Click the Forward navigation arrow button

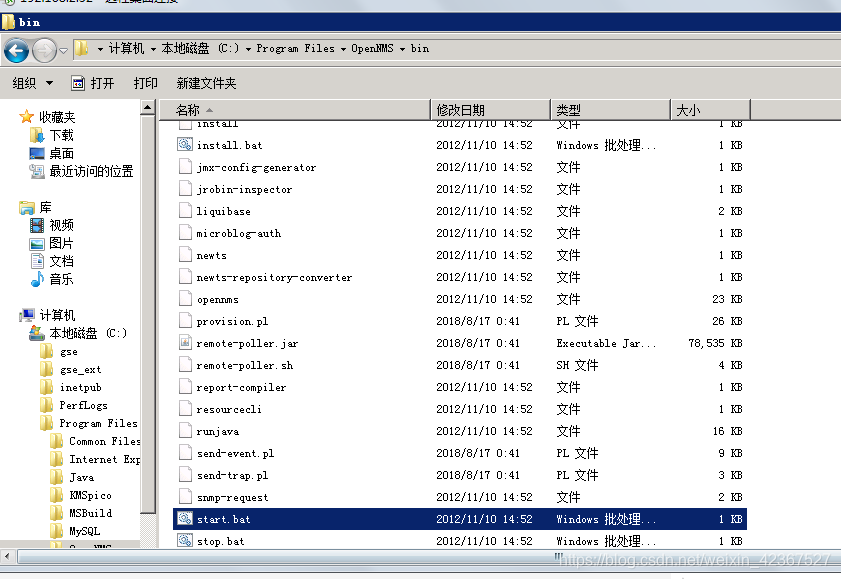tap(44, 51)
